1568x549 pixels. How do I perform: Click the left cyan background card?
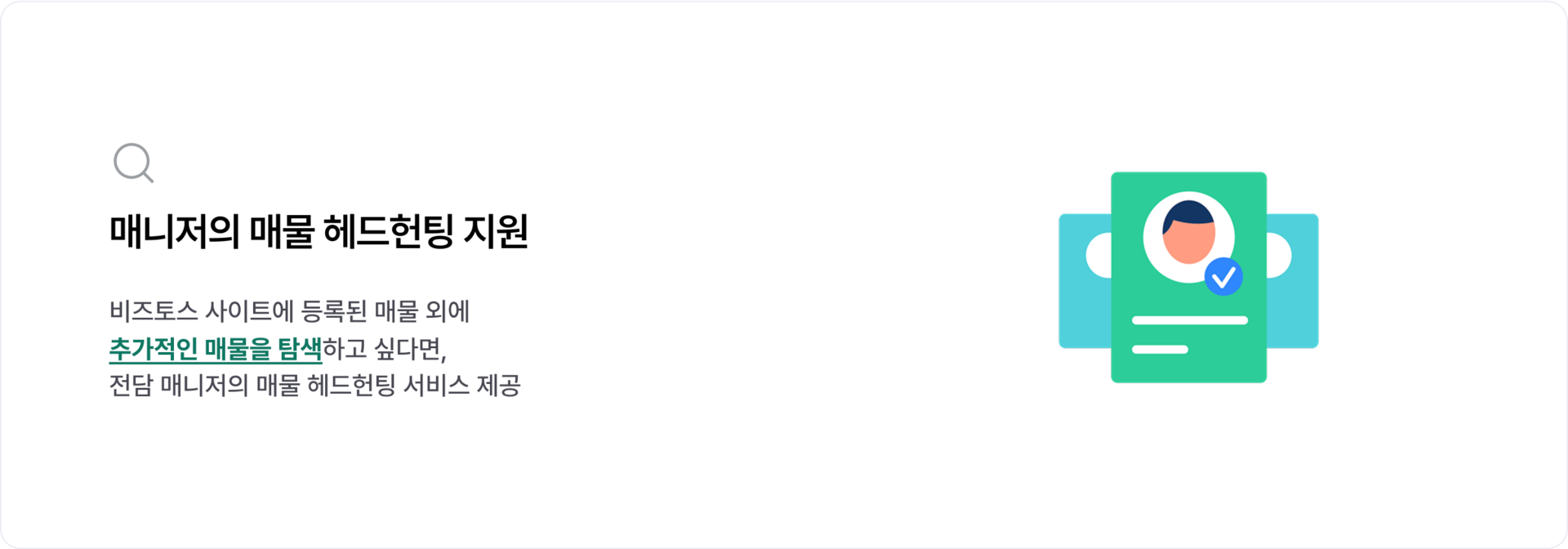[x=1085, y=281]
